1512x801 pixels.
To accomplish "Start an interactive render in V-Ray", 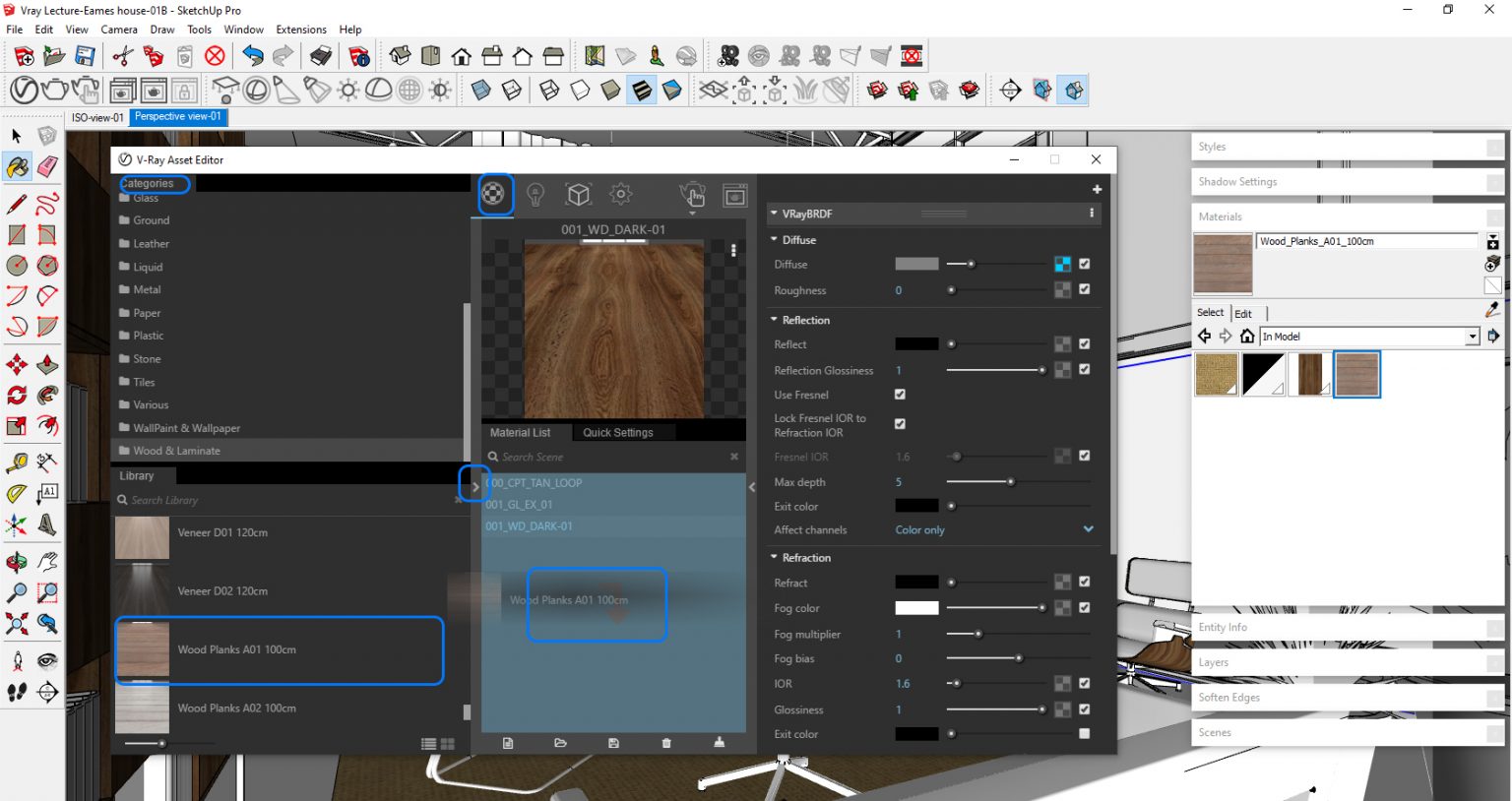I will coord(692,194).
